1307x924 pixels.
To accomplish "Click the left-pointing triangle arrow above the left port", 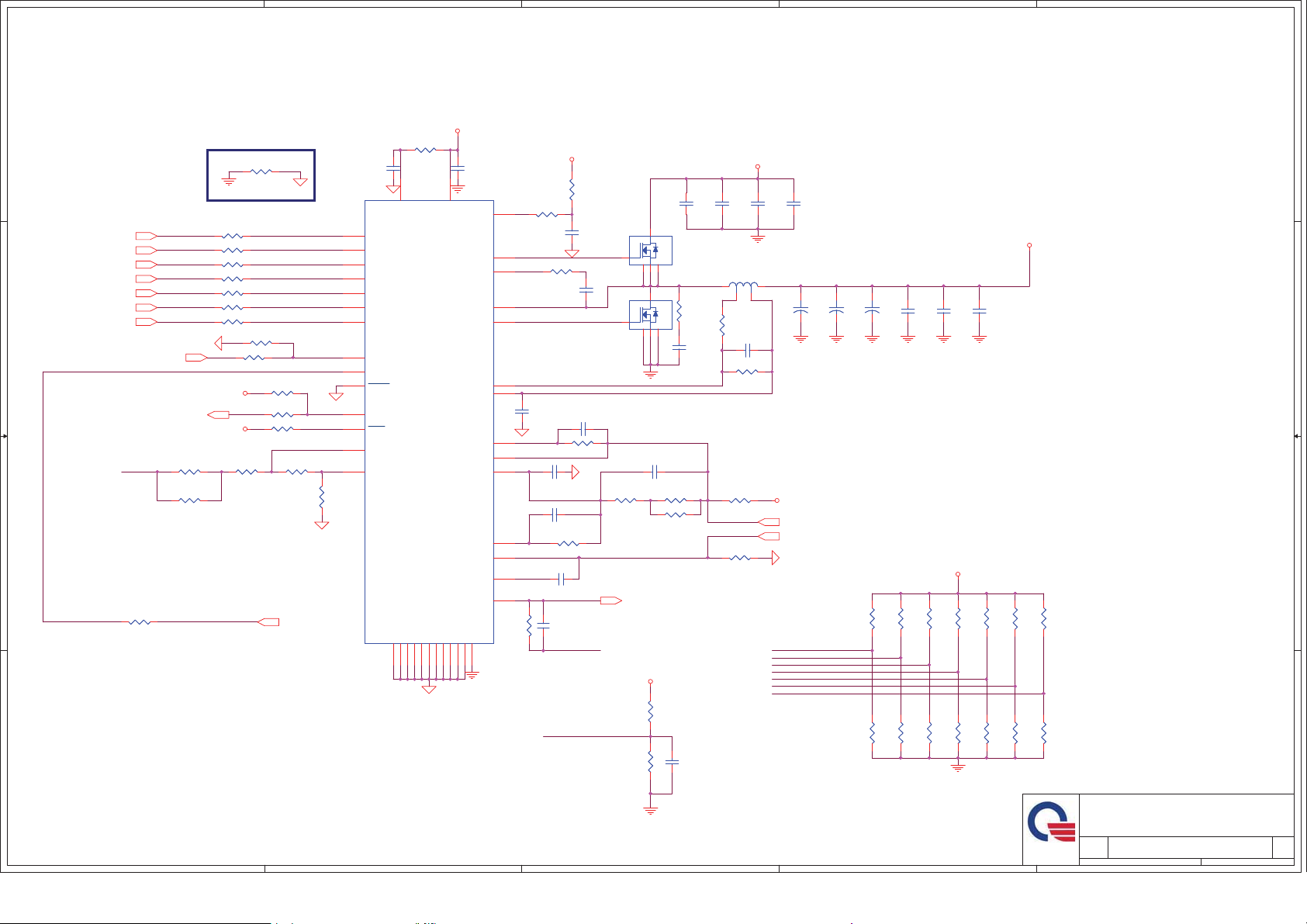I will click(x=219, y=343).
